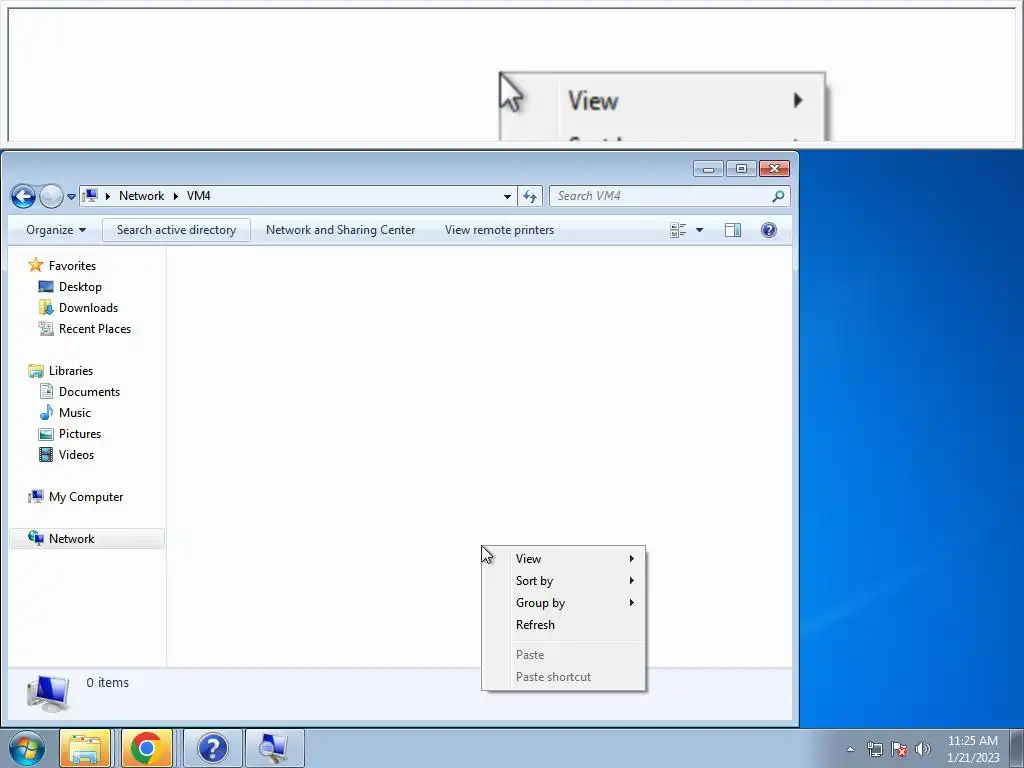This screenshot has height=768, width=1024.
Task: Open Windows Explorer from taskbar
Action: tap(85, 748)
